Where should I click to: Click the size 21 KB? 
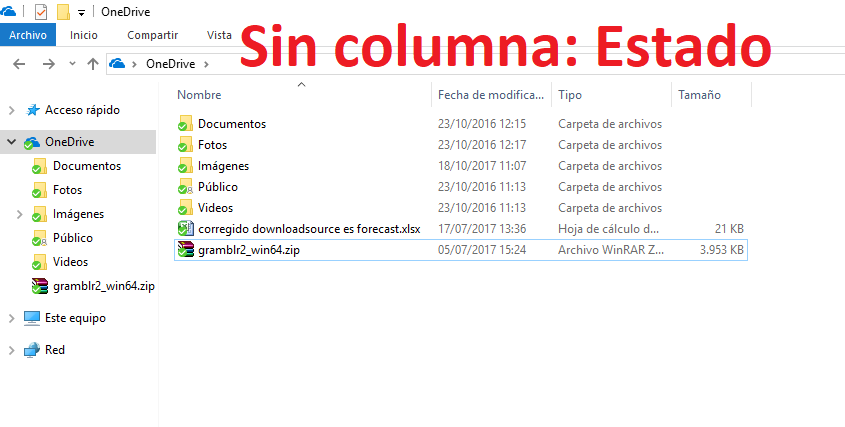(730, 229)
